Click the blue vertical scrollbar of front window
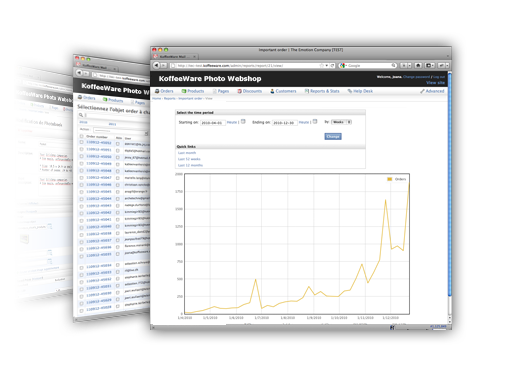The width and height of the screenshot is (510, 385). [449, 184]
